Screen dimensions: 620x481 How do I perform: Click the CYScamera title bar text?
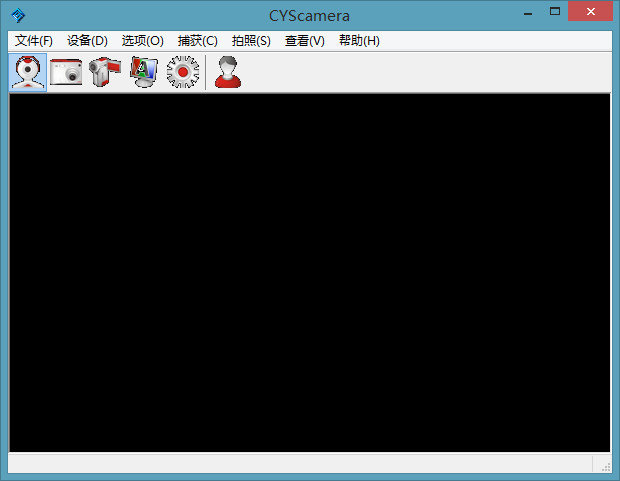309,16
